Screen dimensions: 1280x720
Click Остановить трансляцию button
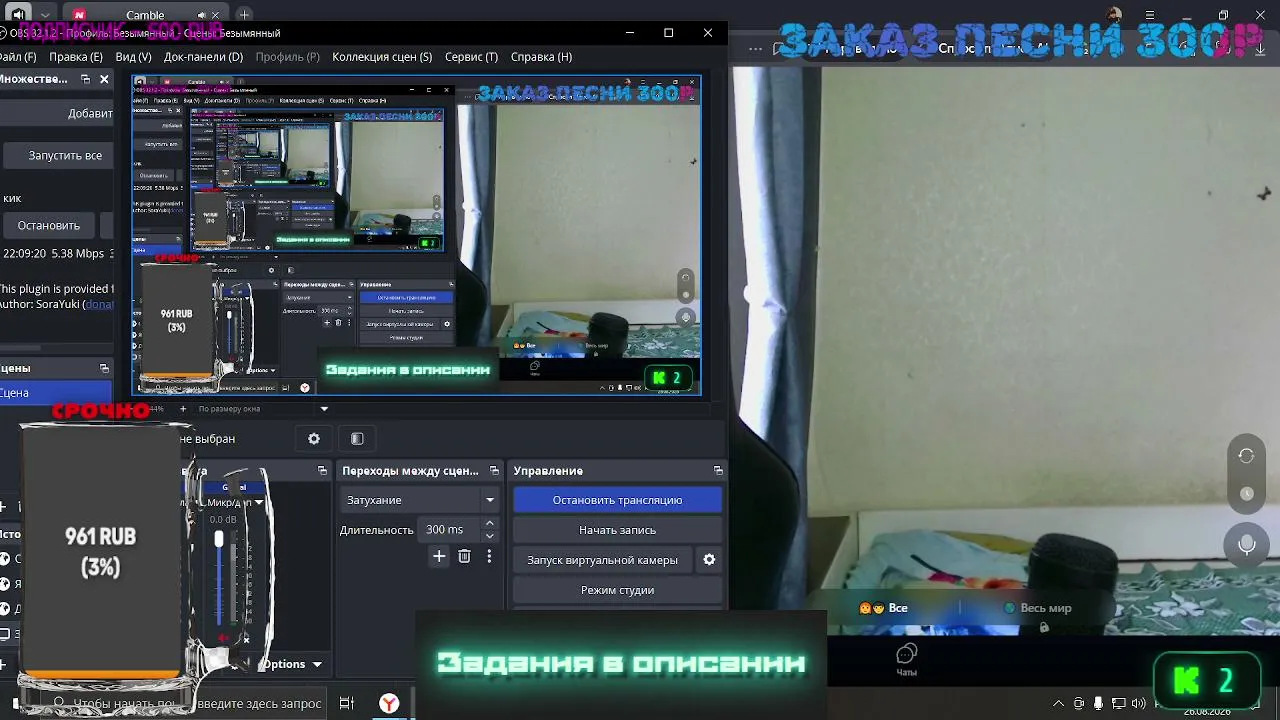(x=617, y=500)
